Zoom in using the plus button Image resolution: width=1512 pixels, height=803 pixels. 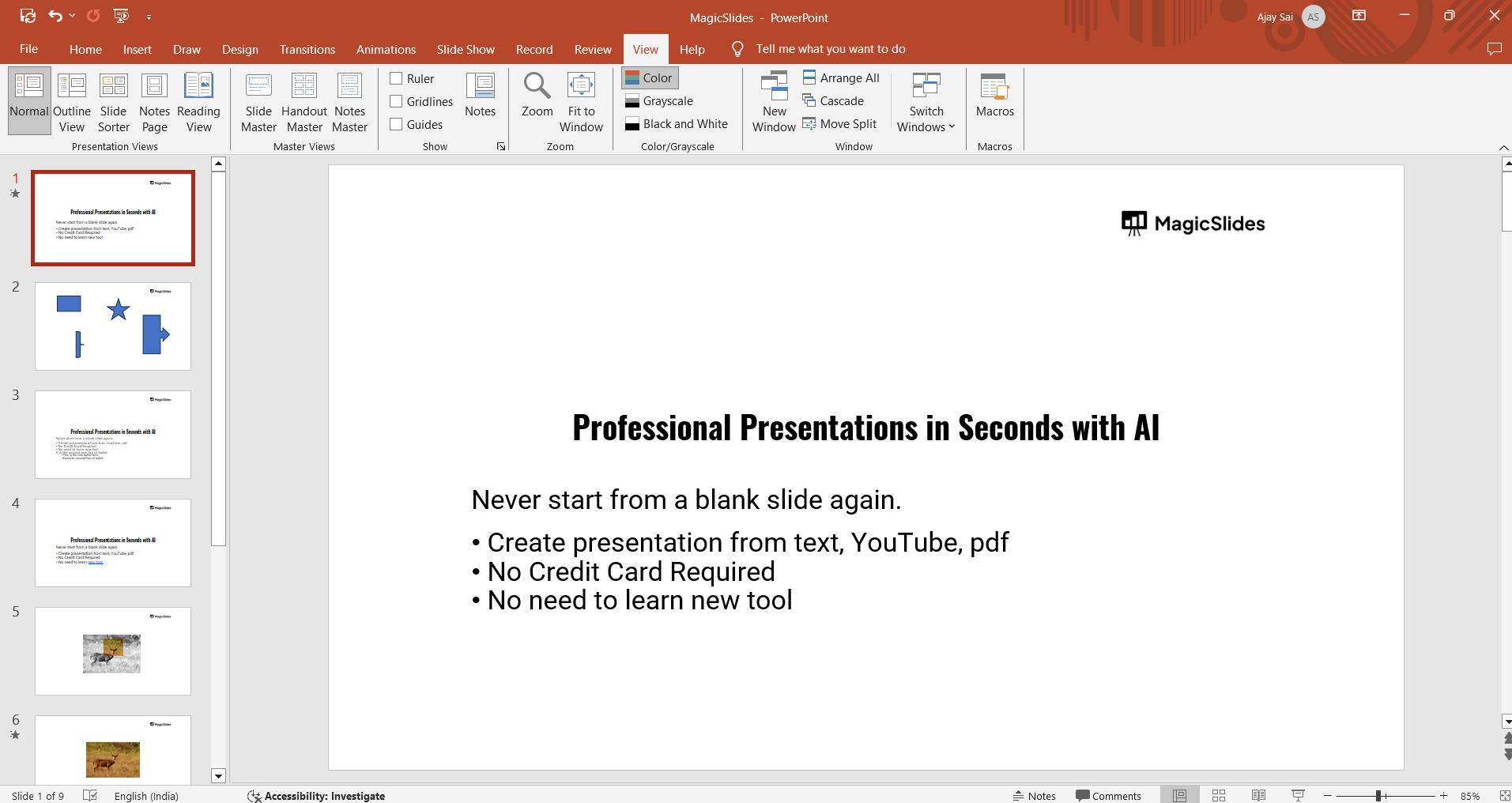pyautogui.click(x=1444, y=796)
